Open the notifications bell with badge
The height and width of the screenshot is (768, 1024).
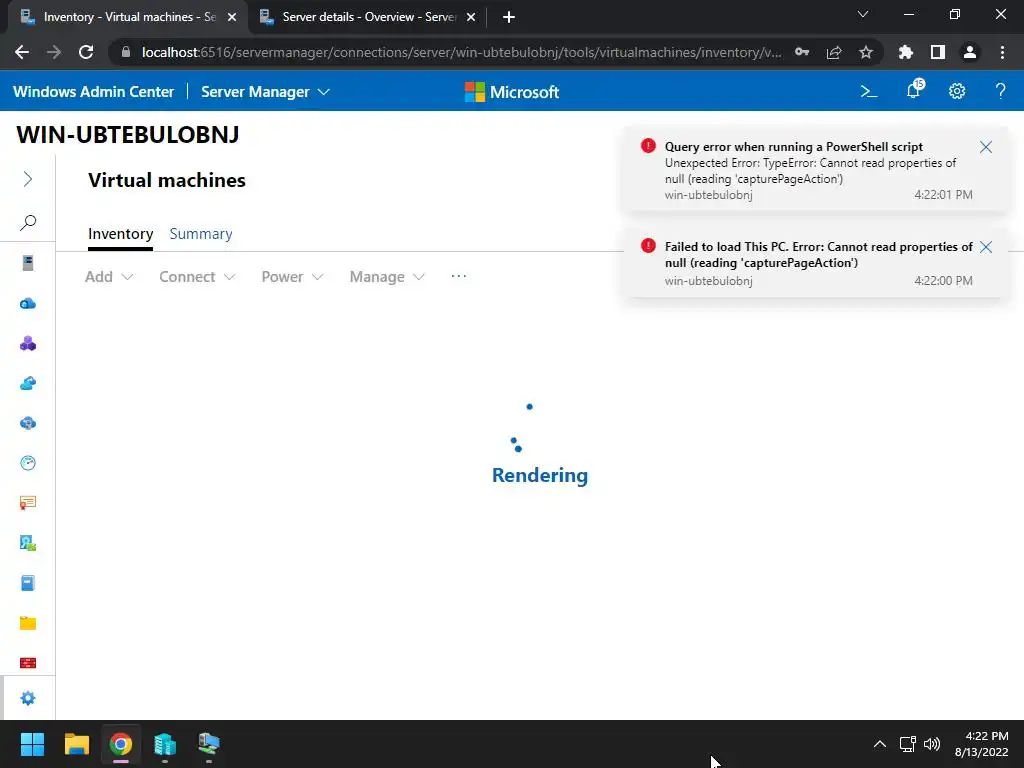point(914,90)
